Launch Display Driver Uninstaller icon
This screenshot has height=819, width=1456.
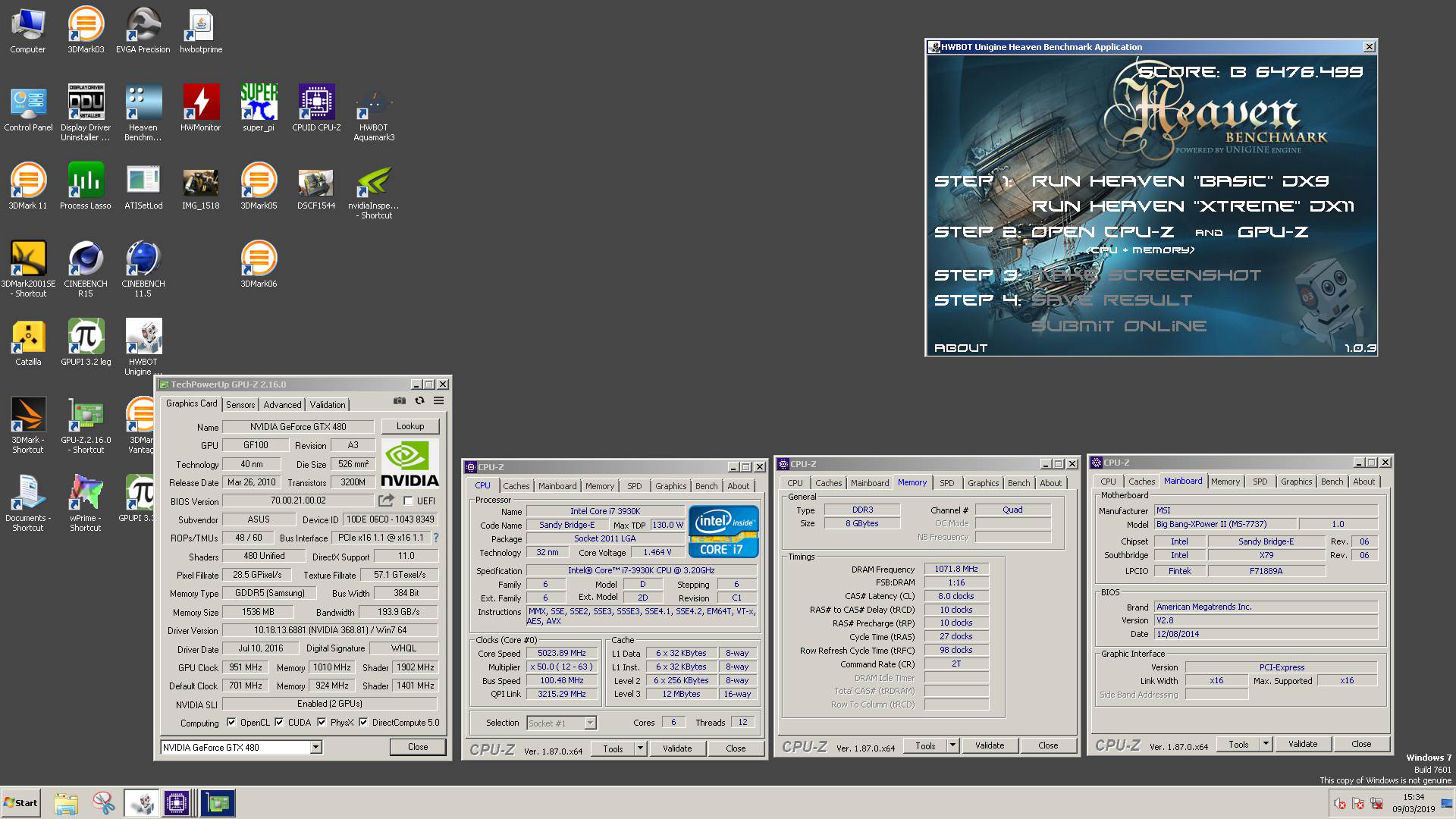(x=86, y=112)
